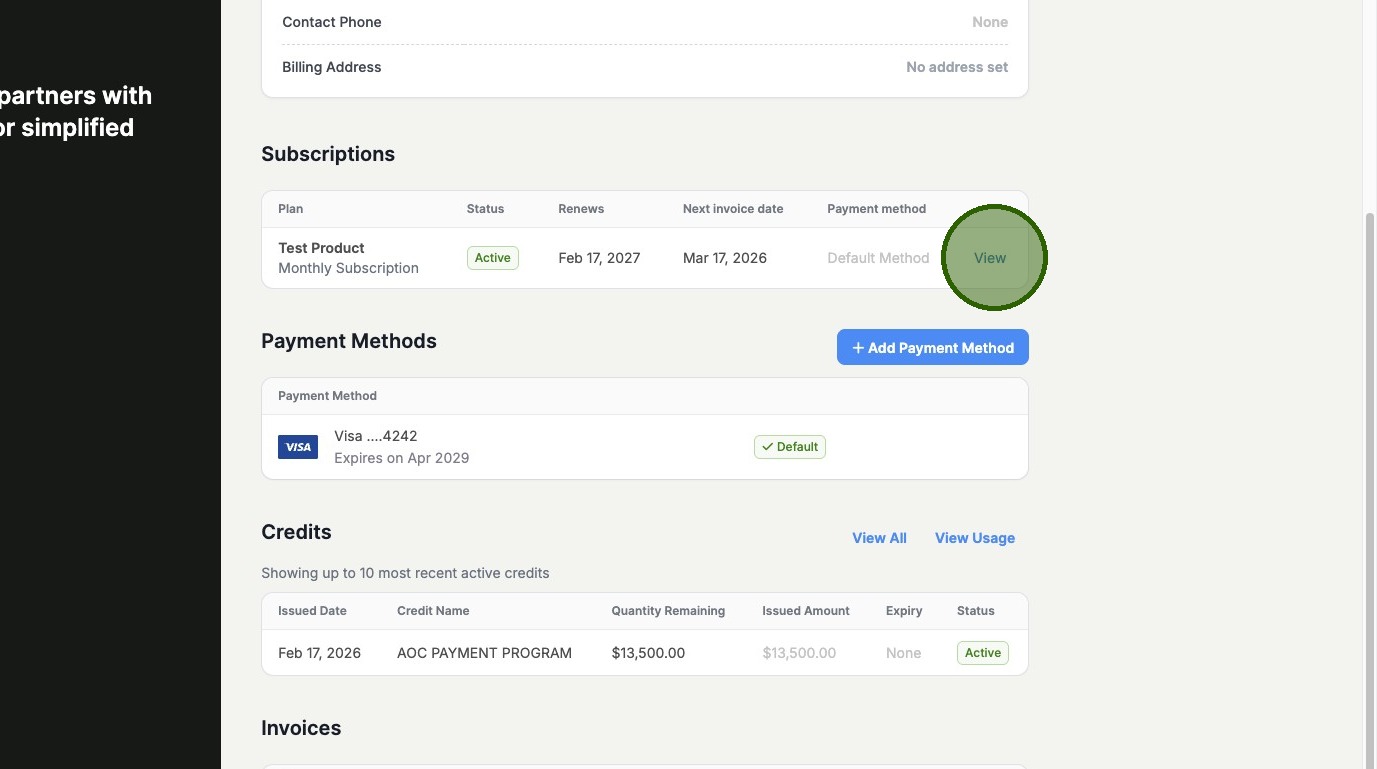Click the Quantity Remaining column header
This screenshot has height=769, width=1377.
click(x=668, y=611)
